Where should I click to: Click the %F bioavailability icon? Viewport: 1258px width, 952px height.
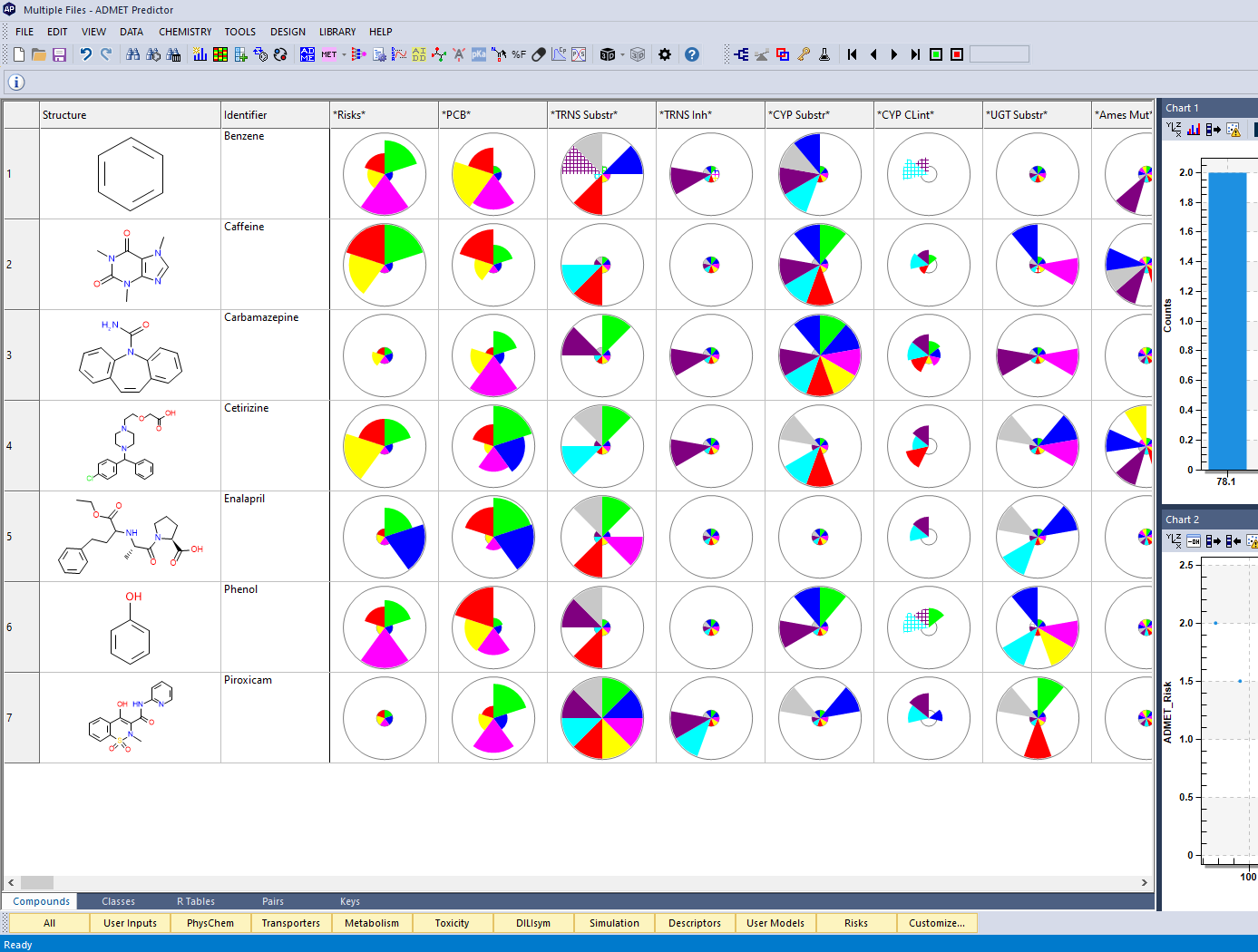pyautogui.click(x=519, y=54)
